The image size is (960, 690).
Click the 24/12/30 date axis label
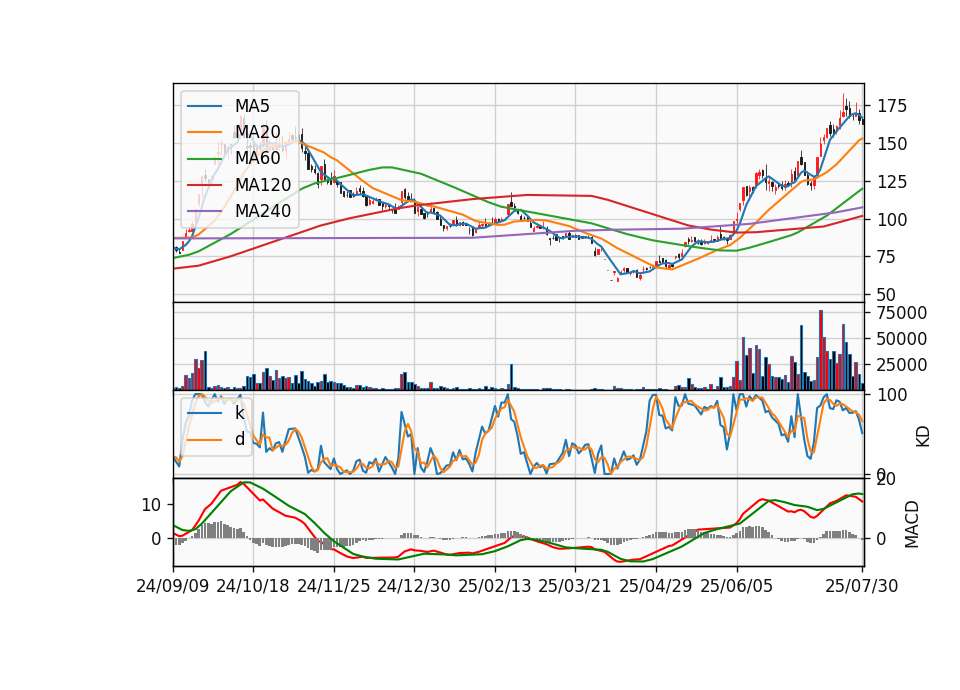tap(414, 586)
